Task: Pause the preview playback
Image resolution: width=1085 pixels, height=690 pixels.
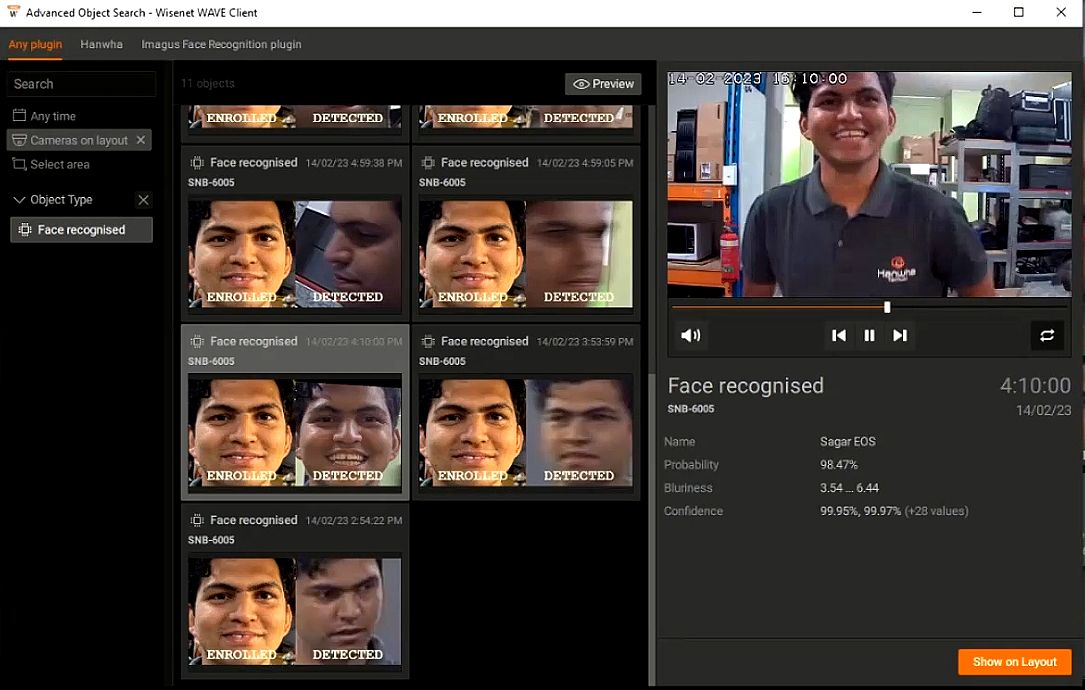Action: pos(869,336)
